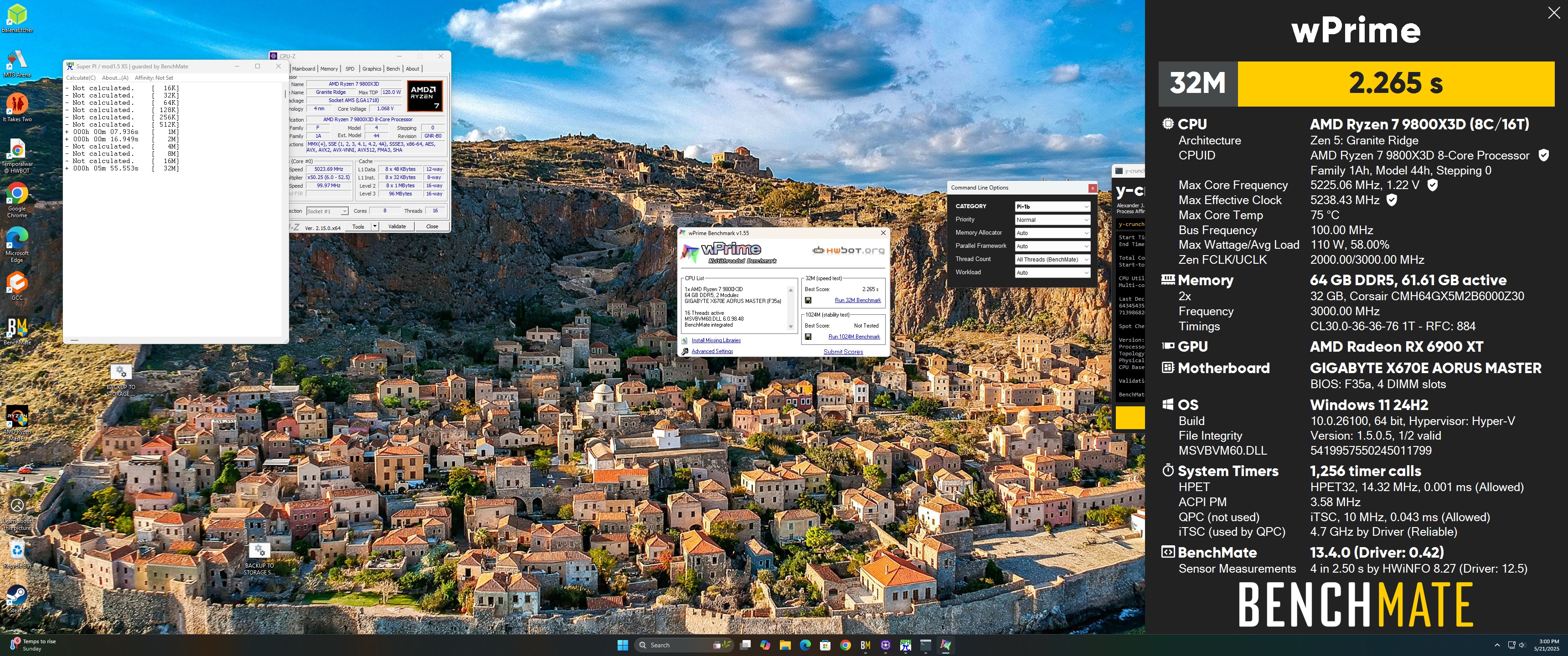Click the Submit Scores link
1568x656 pixels.
(843, 352)
